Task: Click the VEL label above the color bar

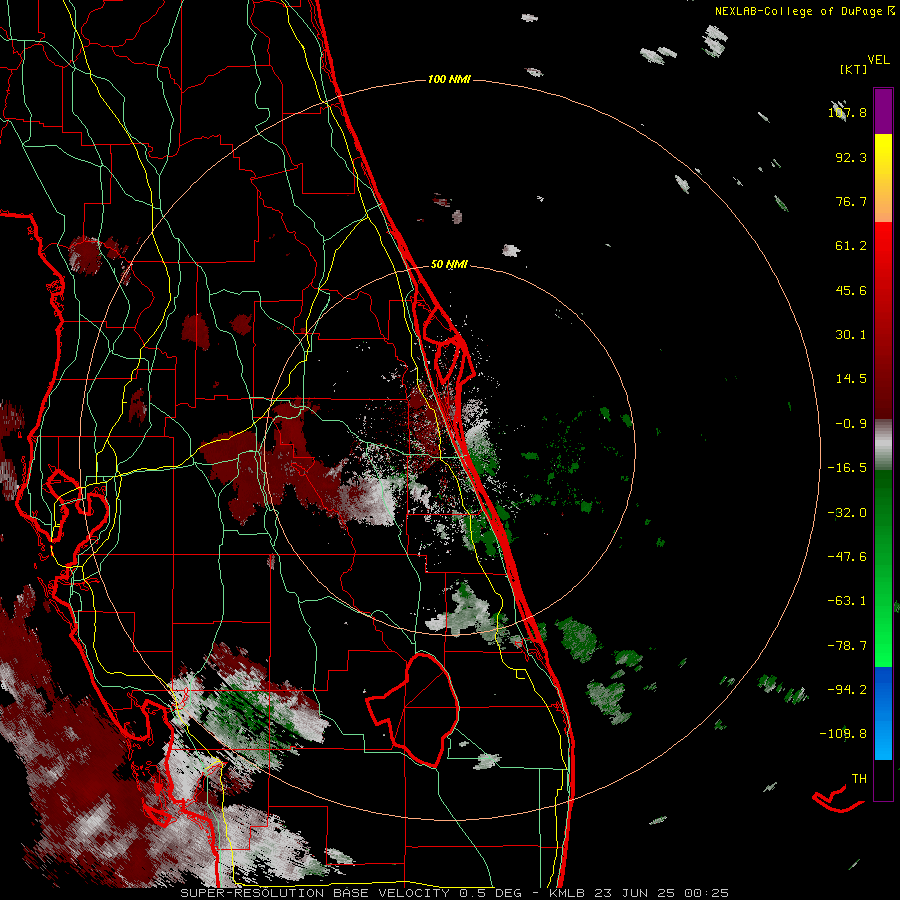Action: [x=878, y=60]
